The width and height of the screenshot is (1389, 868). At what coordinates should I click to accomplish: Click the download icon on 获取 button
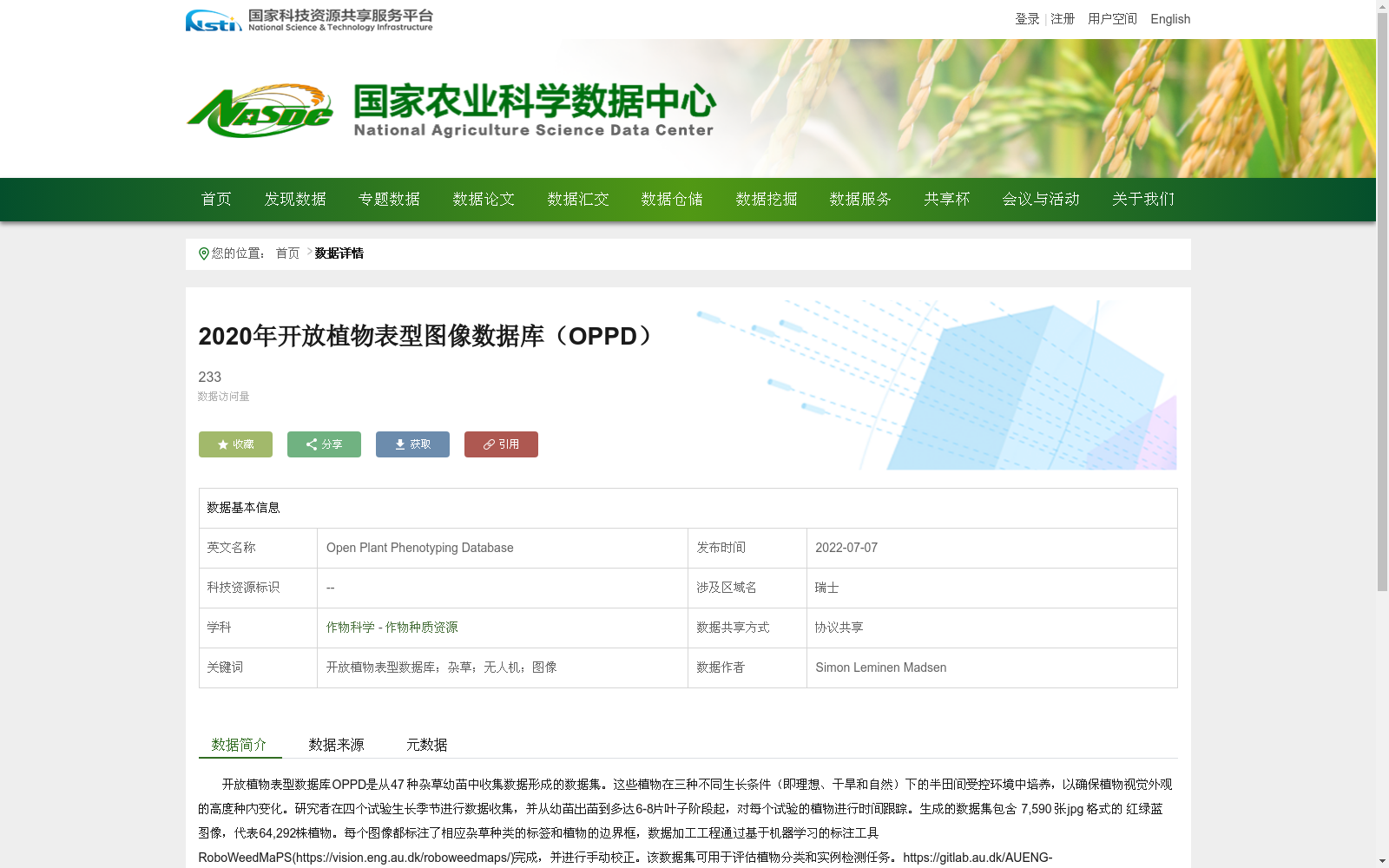pos(400,444)
